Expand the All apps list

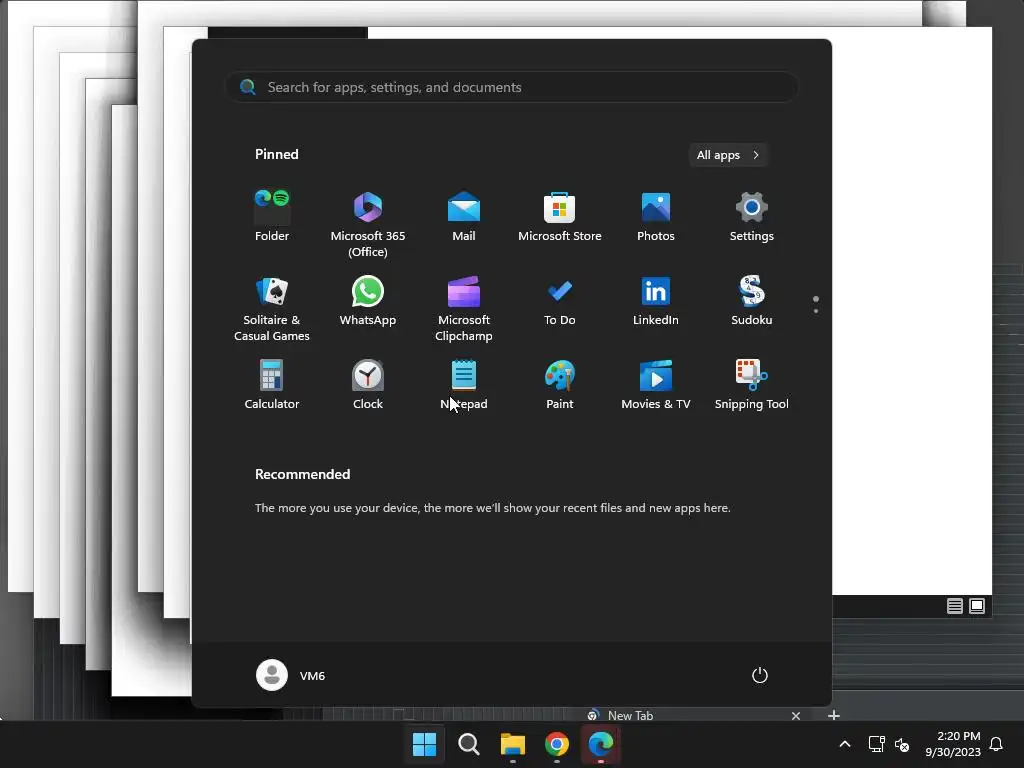[728, 155]
